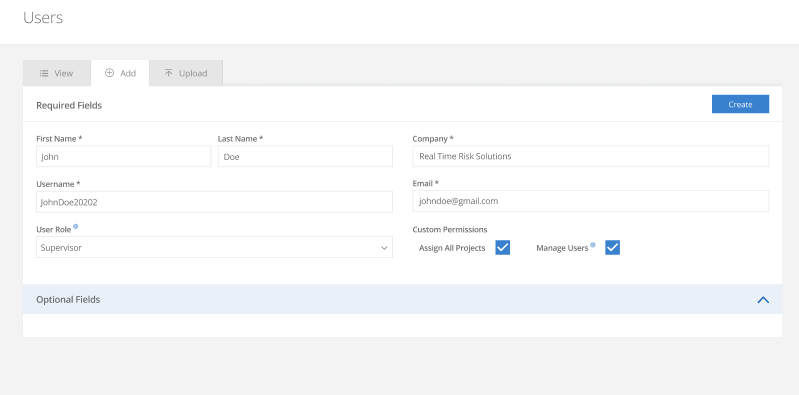Image resolution: width=799 pixels, height=395 pixels.
Task: Click the Optional Fields heading text
Action: [x=68, y=299]
